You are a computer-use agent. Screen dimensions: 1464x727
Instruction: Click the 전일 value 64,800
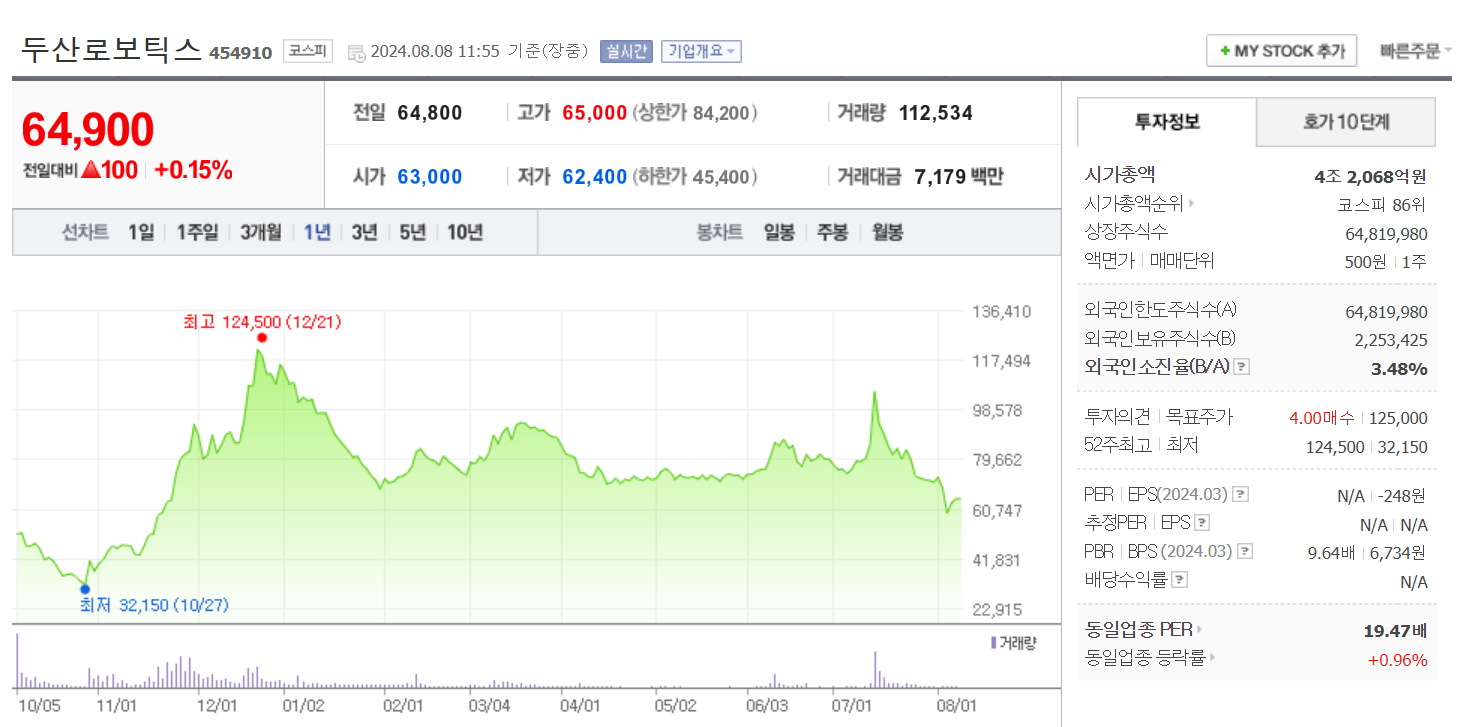coord(430,113)
